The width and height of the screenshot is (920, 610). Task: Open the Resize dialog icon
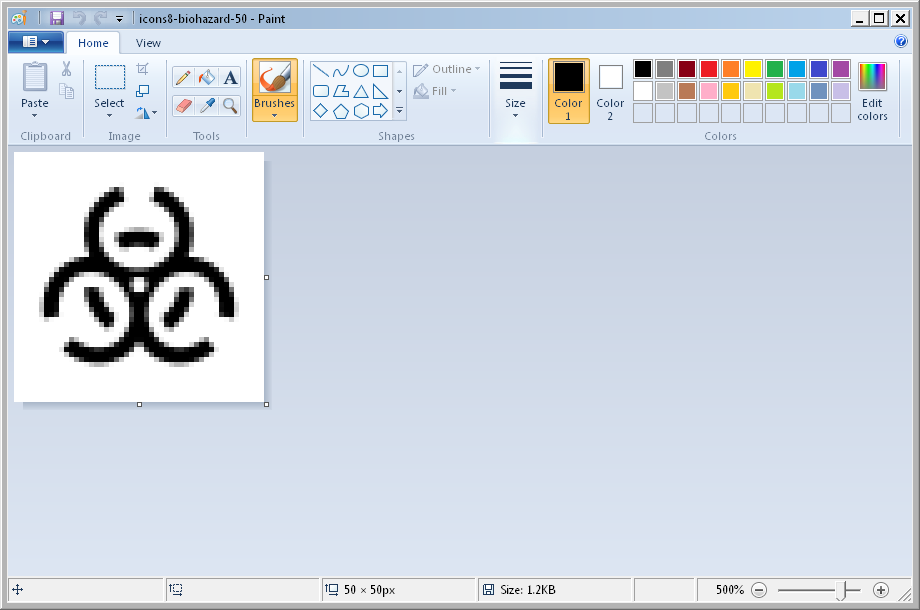(x=143, y=90)
